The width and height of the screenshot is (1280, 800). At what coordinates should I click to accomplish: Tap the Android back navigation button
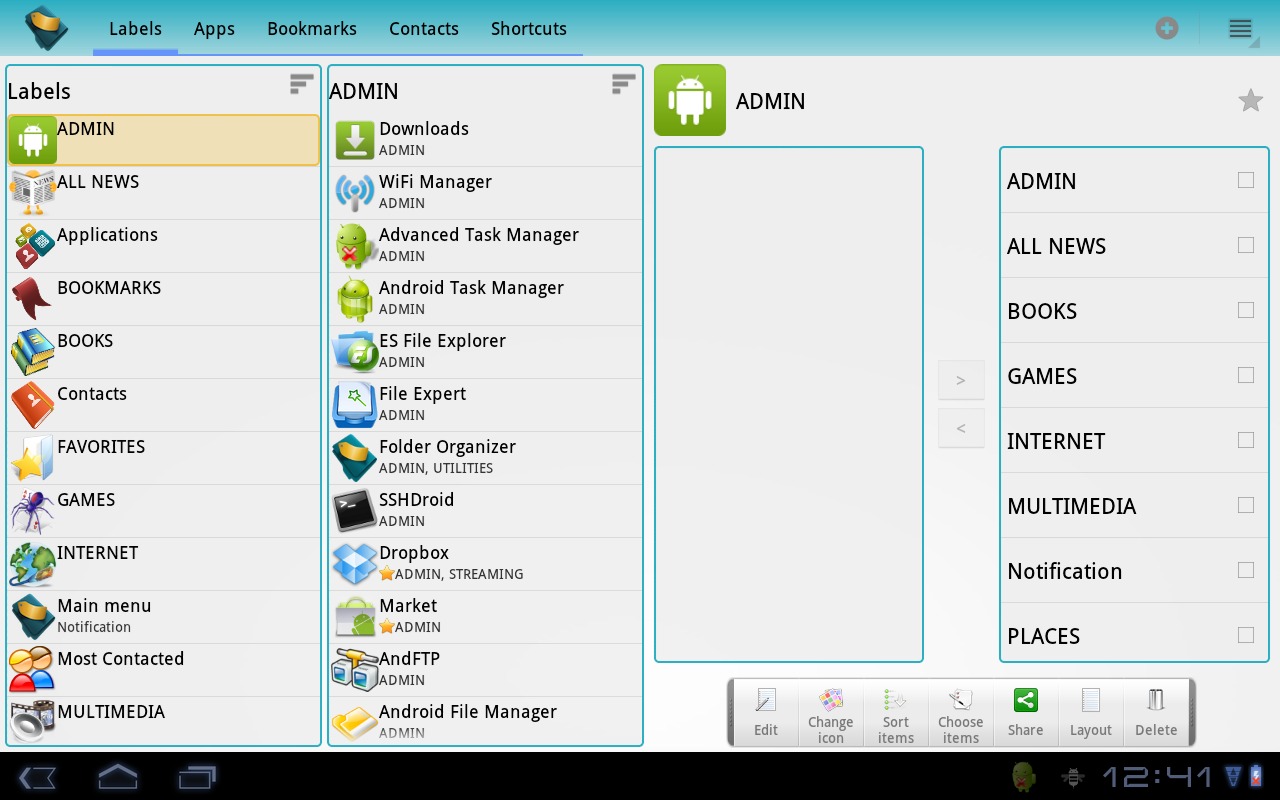tap(38, 777)
